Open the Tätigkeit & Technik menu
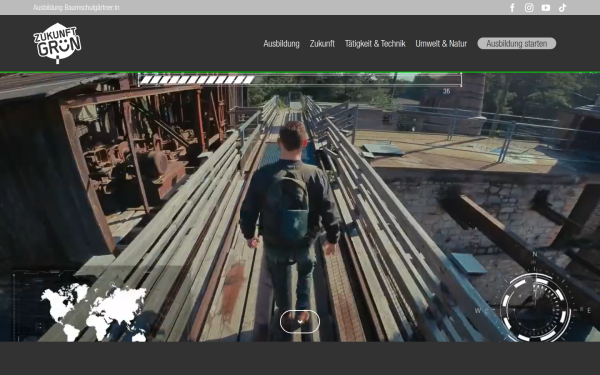This screenshot has width=600, height=375. (x=375, y=44)
